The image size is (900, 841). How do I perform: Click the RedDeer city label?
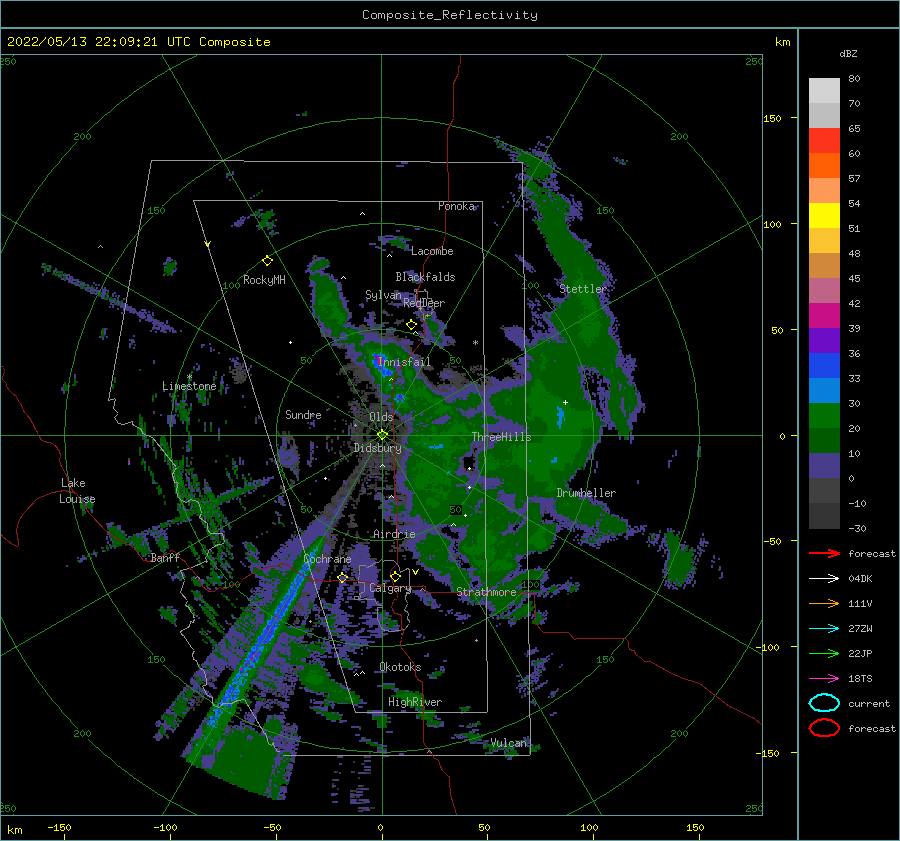click(424, 303)
